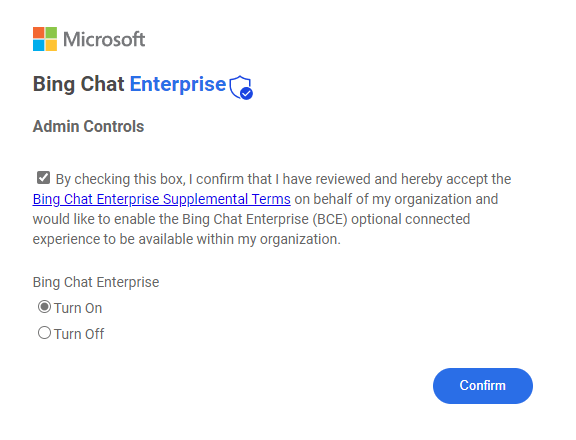Click the 'Bing Chat' title text

pos(79,84)
